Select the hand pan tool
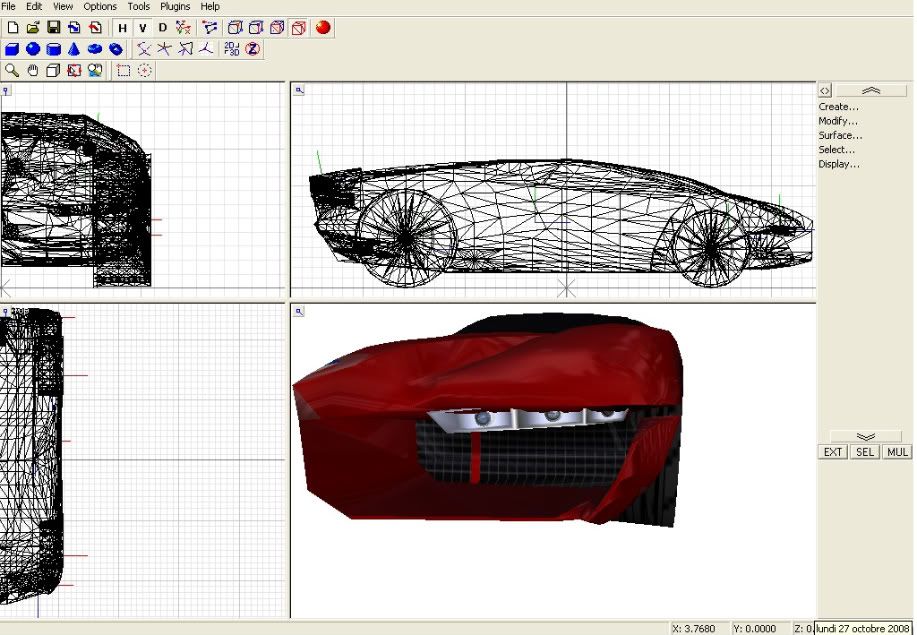The width and height of the screenshot is (917, 635). coord(33,70)
